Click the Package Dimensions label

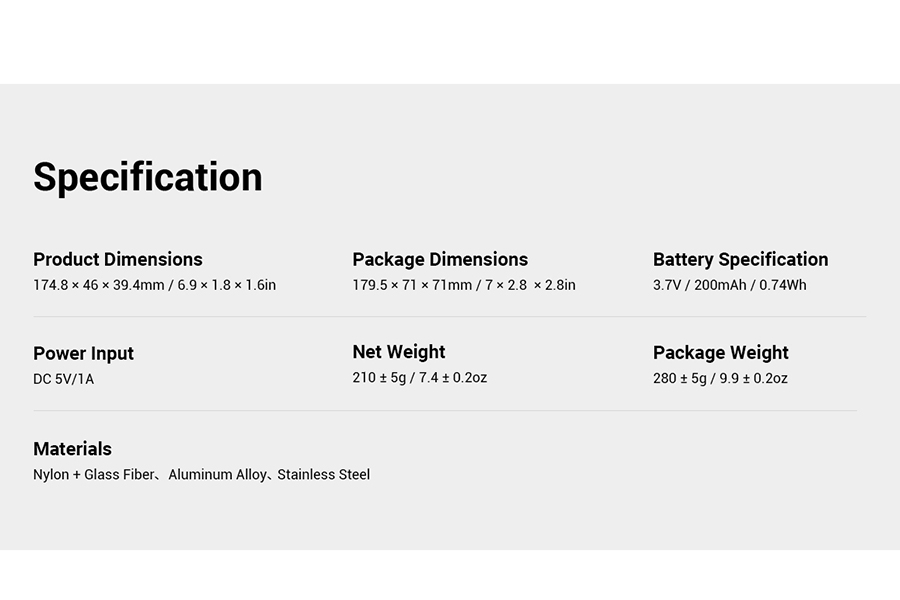pyautogui.click(x=440, y=259)
